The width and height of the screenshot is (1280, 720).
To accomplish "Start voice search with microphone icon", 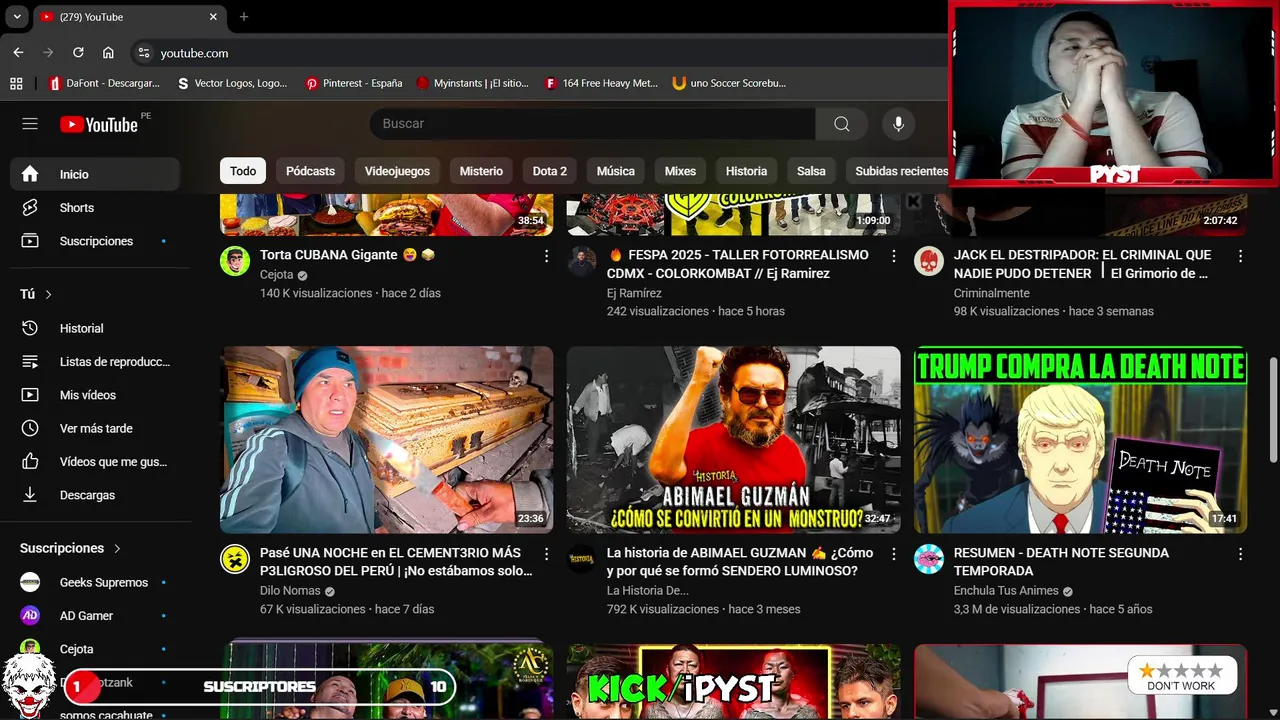I will click(x=898, y=124).
